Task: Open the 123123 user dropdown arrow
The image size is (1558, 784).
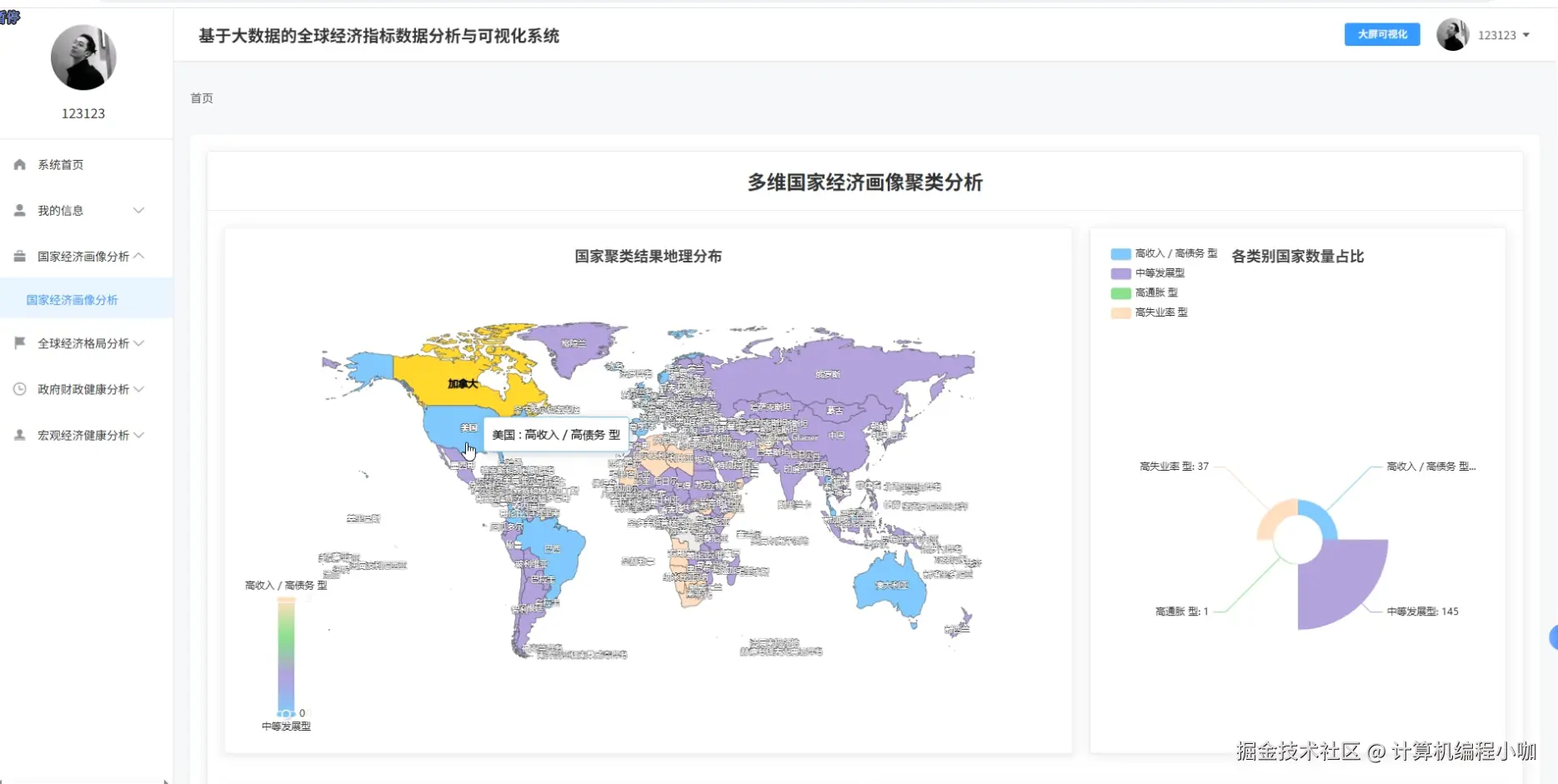Action: coord(1526,35)
